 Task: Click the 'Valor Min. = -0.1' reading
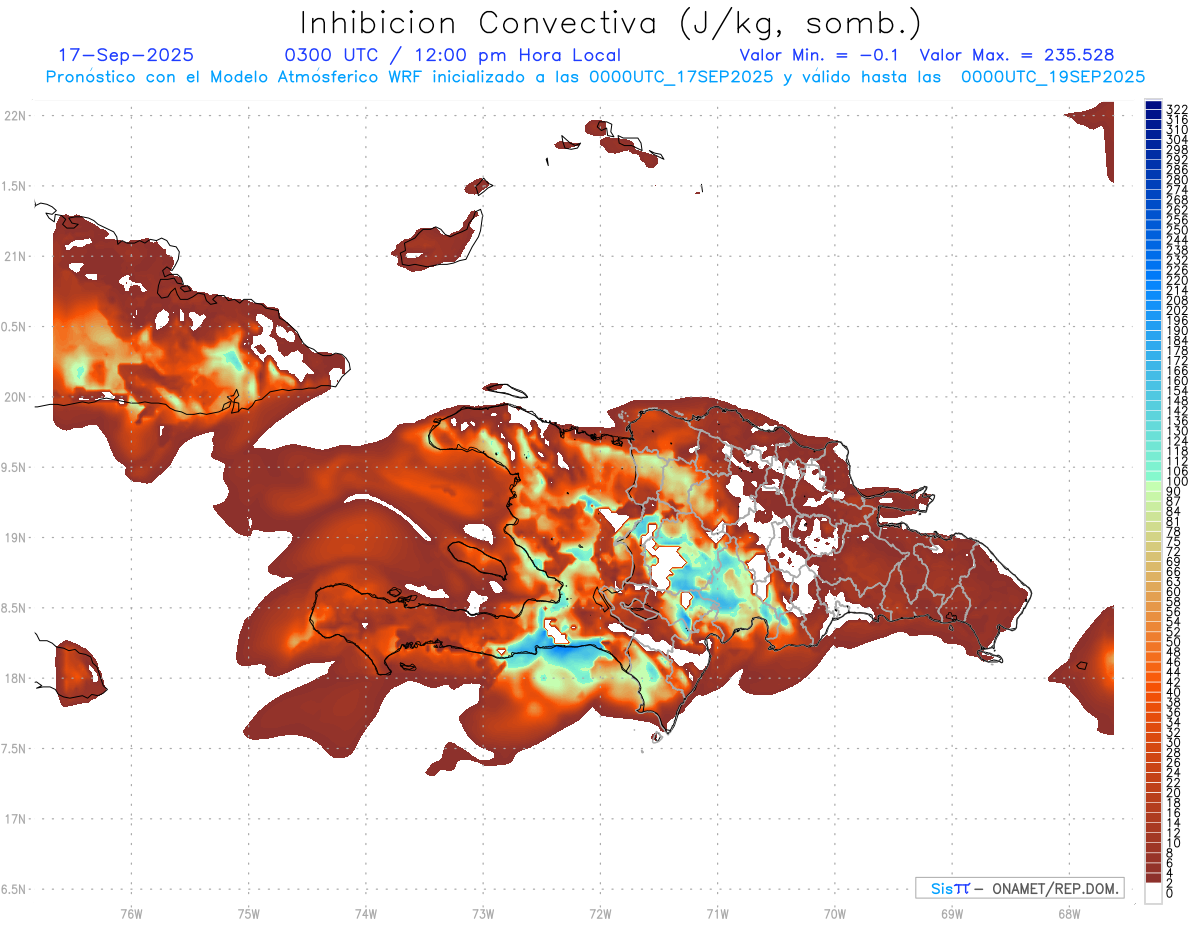[819, 56]
